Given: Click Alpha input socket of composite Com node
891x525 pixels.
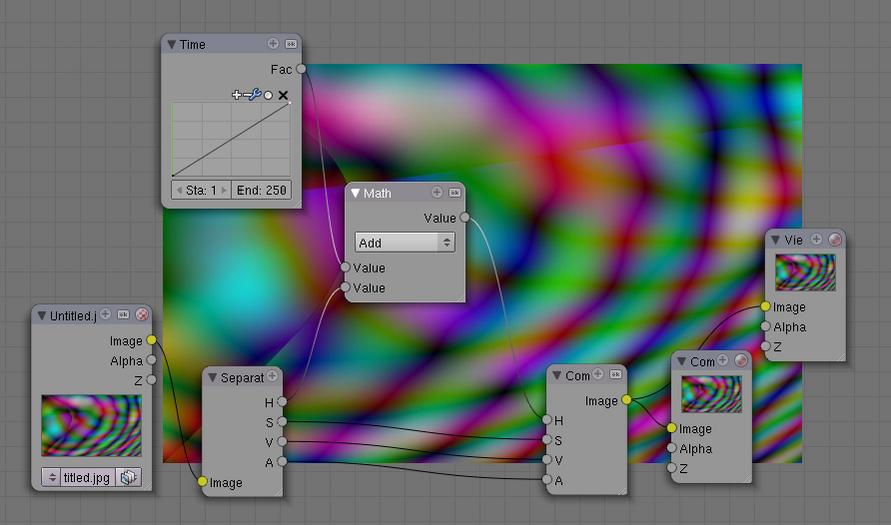Looking at the screenshot, I should tap(672, 448).
